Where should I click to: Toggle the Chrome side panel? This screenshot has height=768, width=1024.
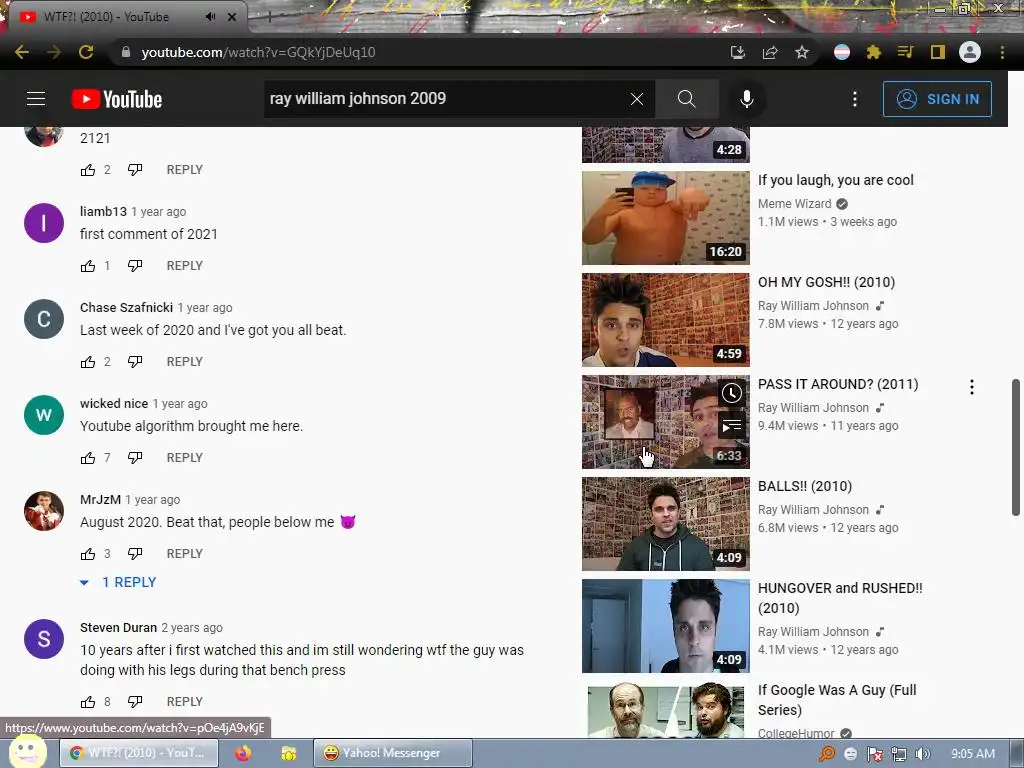[938, 52]
